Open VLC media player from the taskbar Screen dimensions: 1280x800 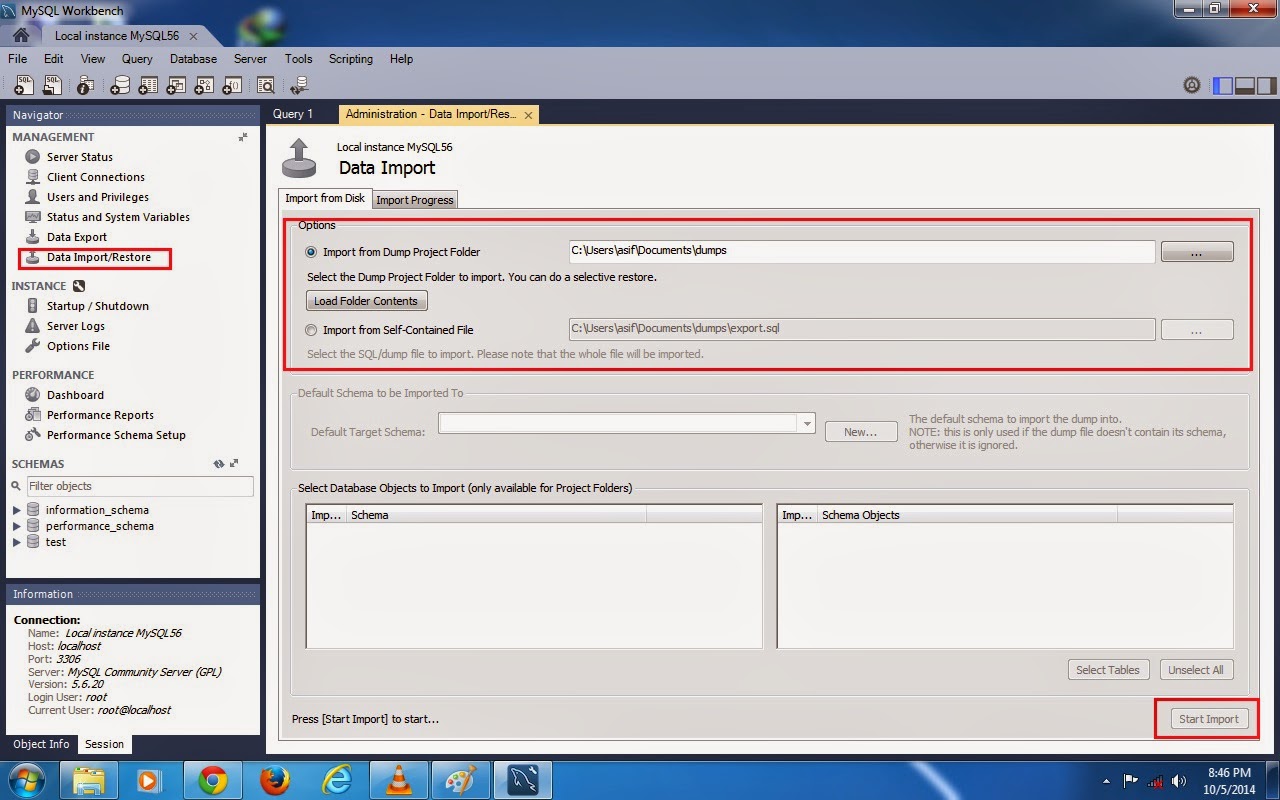pos(399,780)
